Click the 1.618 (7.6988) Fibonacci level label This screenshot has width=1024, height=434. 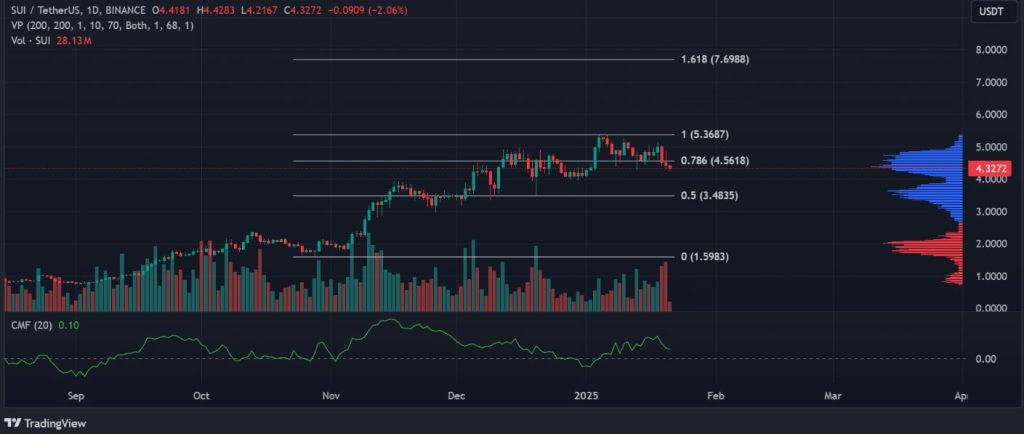point(714,60)
